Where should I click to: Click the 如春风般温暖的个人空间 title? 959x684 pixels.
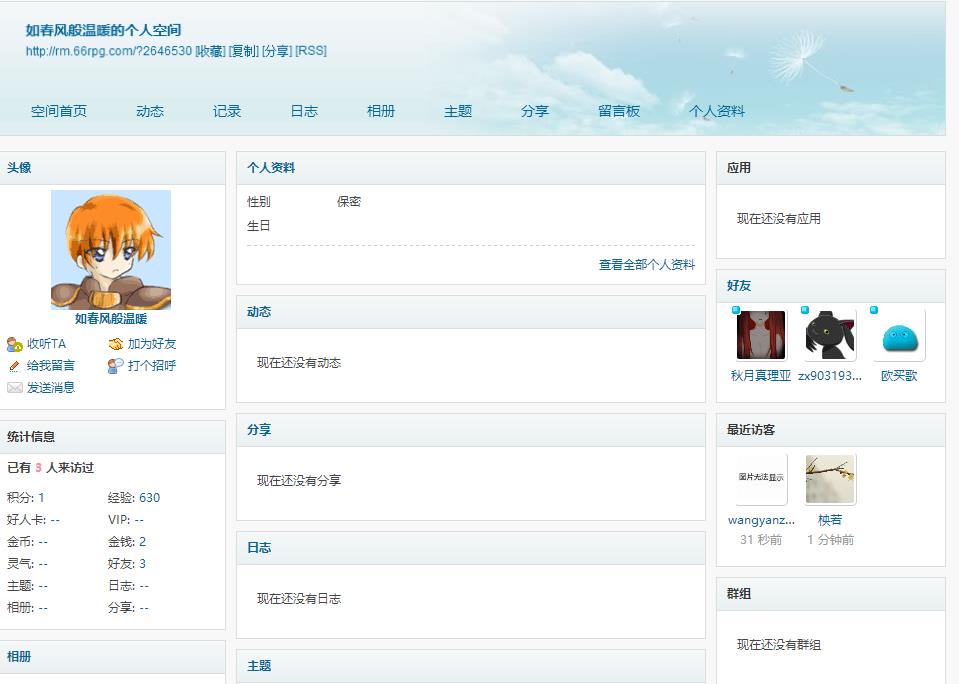(103, 30)
